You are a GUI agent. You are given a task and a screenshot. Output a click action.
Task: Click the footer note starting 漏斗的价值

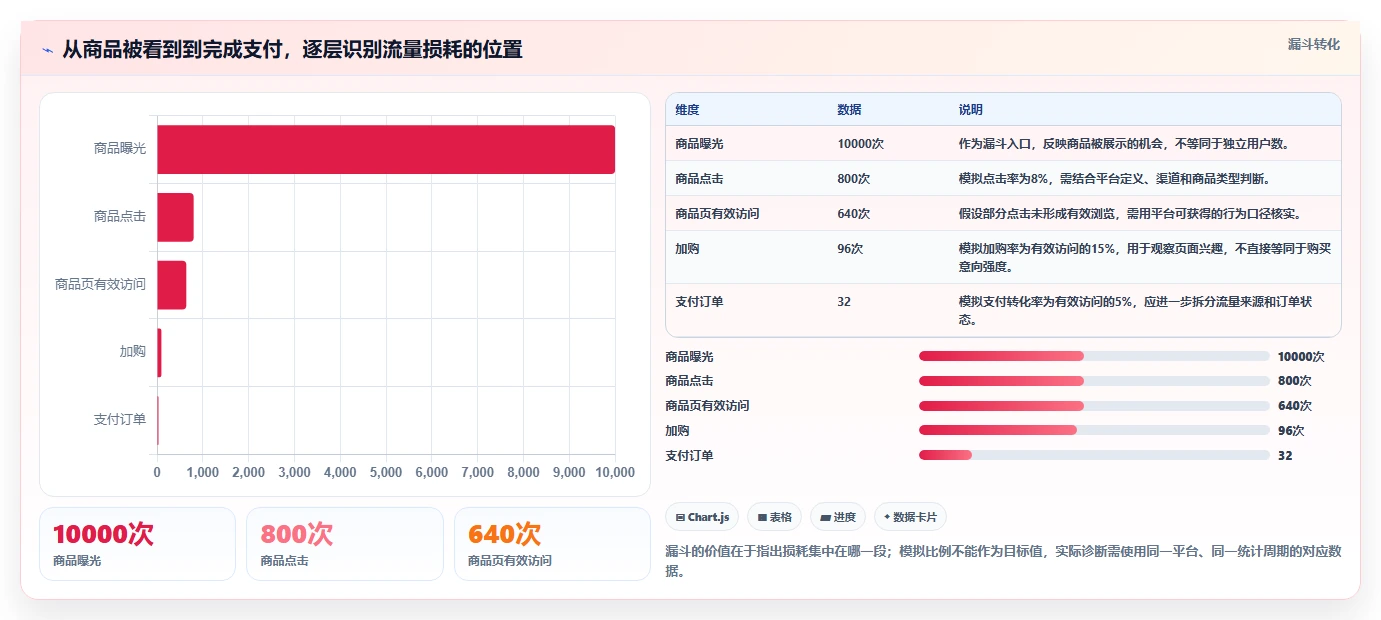(1002, 561)
